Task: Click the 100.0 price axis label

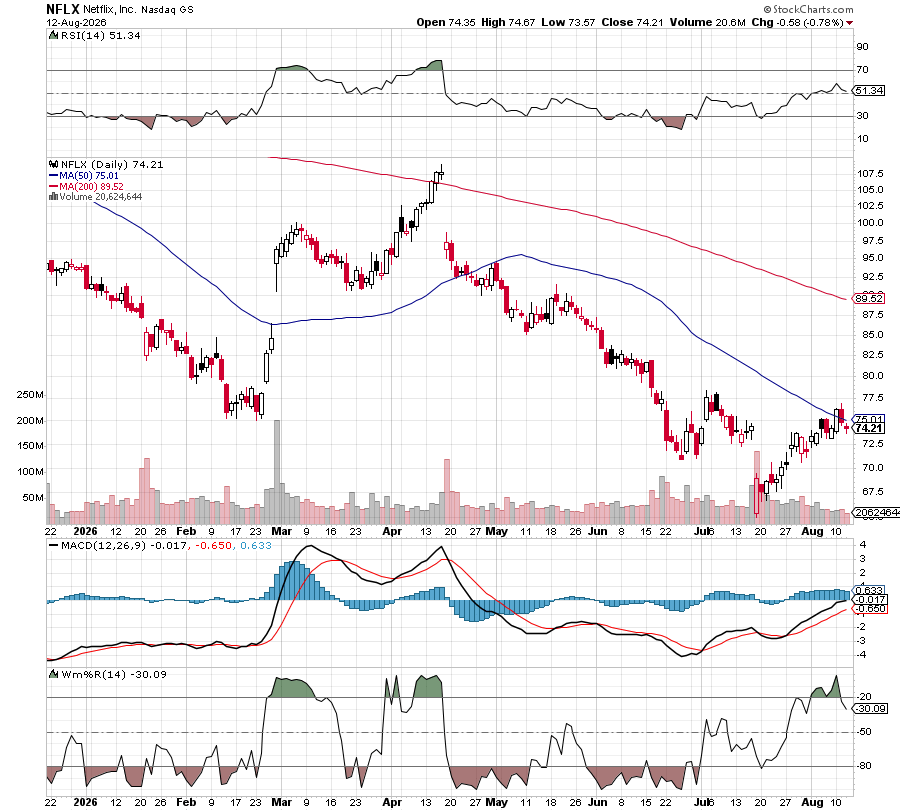Action: pyautogui.click(x=871, y=223)
